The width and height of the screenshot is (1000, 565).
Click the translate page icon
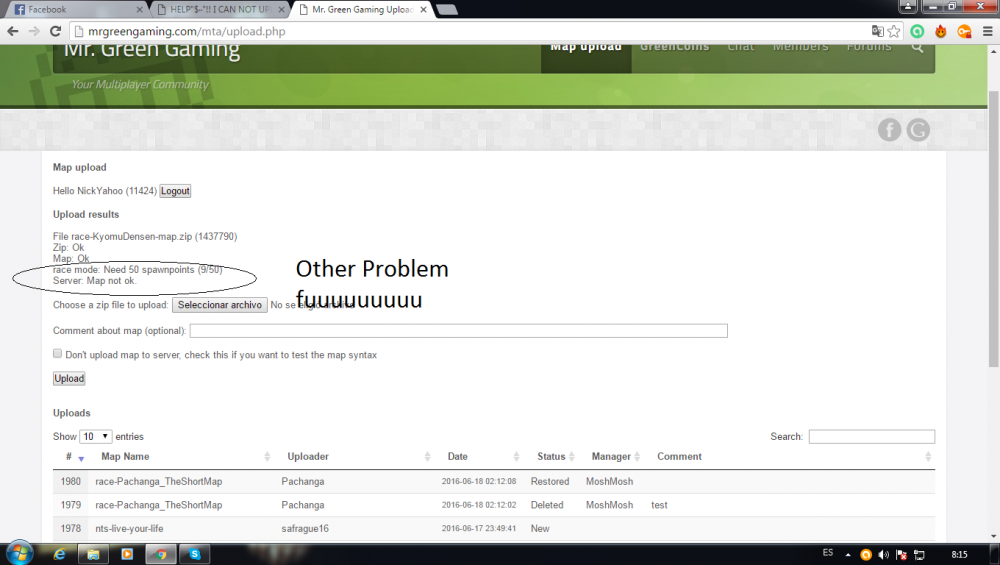877,31
